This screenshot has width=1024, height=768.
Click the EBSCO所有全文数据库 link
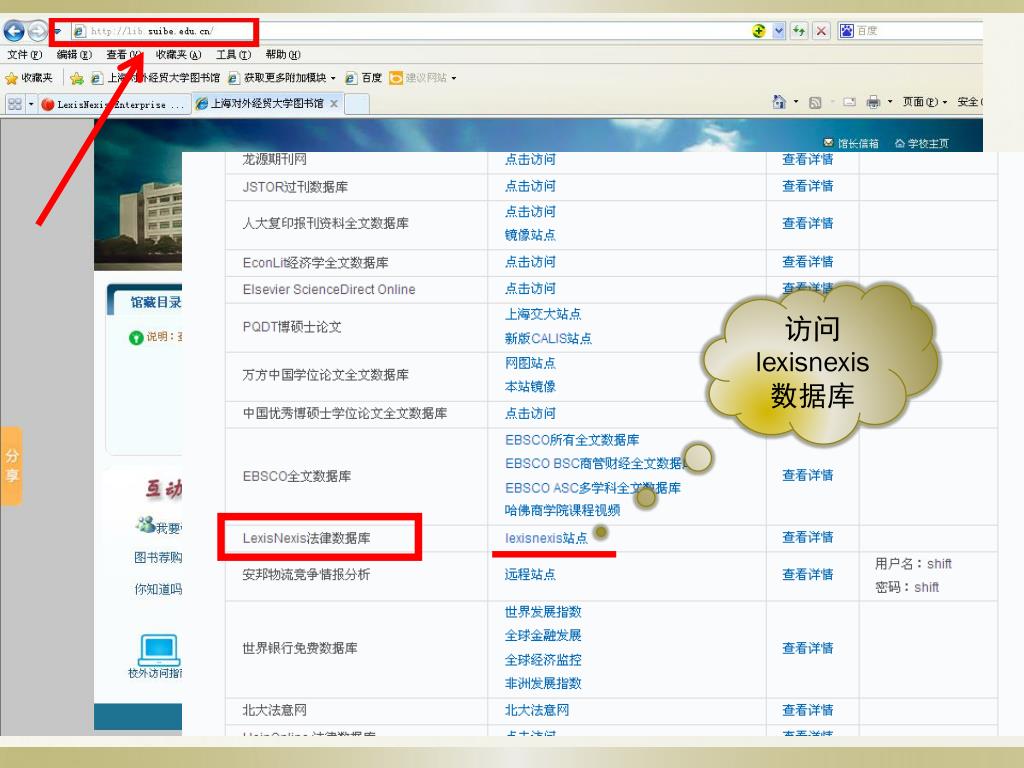pyautogui.click(x=572, y=440)
